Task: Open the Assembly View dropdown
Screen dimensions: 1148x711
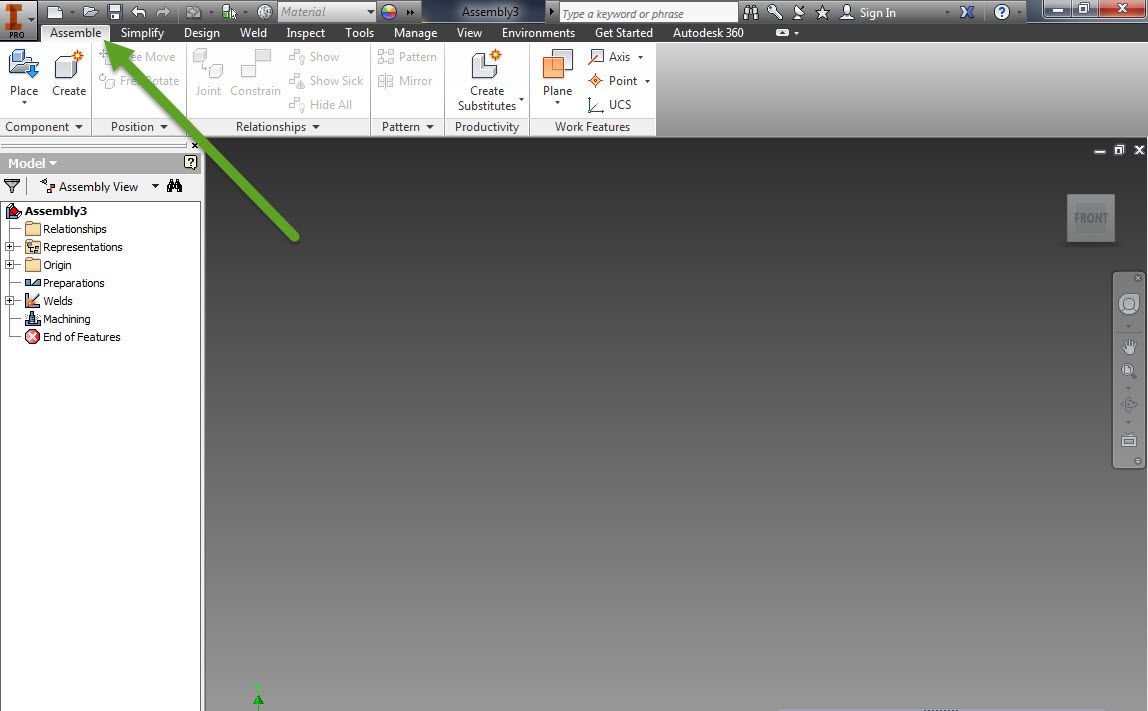Action: pos(154,186)
